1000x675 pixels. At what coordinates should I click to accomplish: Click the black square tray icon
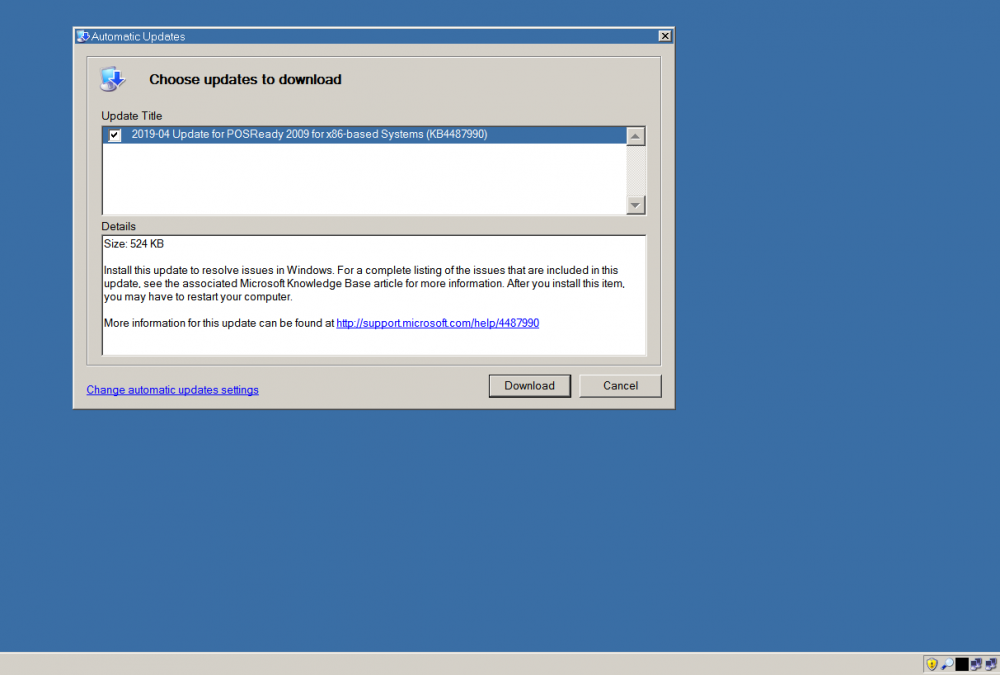point(962,664)
